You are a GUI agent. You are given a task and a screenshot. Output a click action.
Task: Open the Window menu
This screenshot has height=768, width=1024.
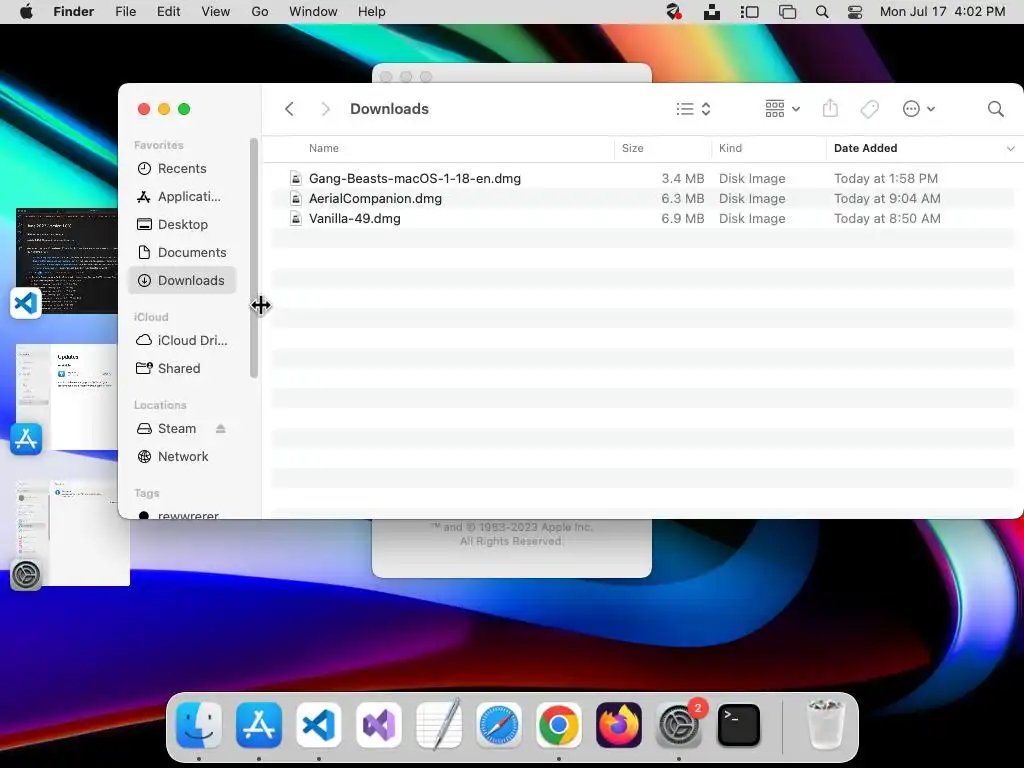pos(313,12)
